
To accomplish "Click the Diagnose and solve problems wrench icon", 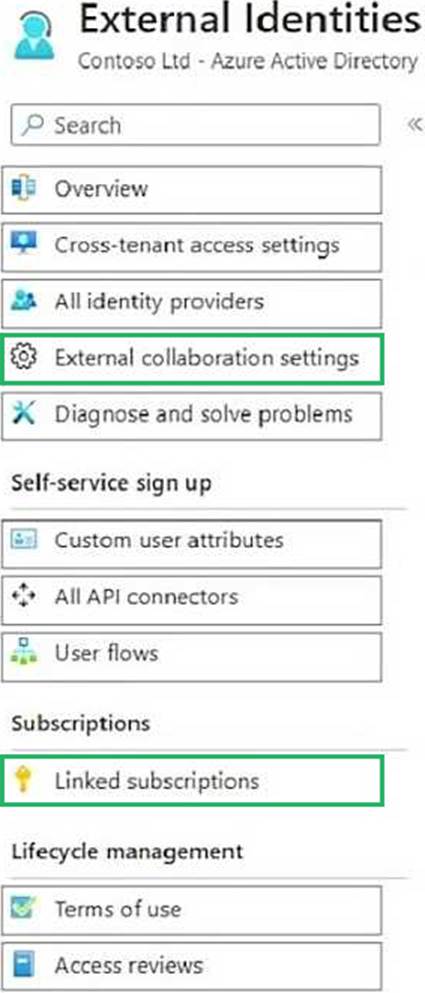I will 24,415.
